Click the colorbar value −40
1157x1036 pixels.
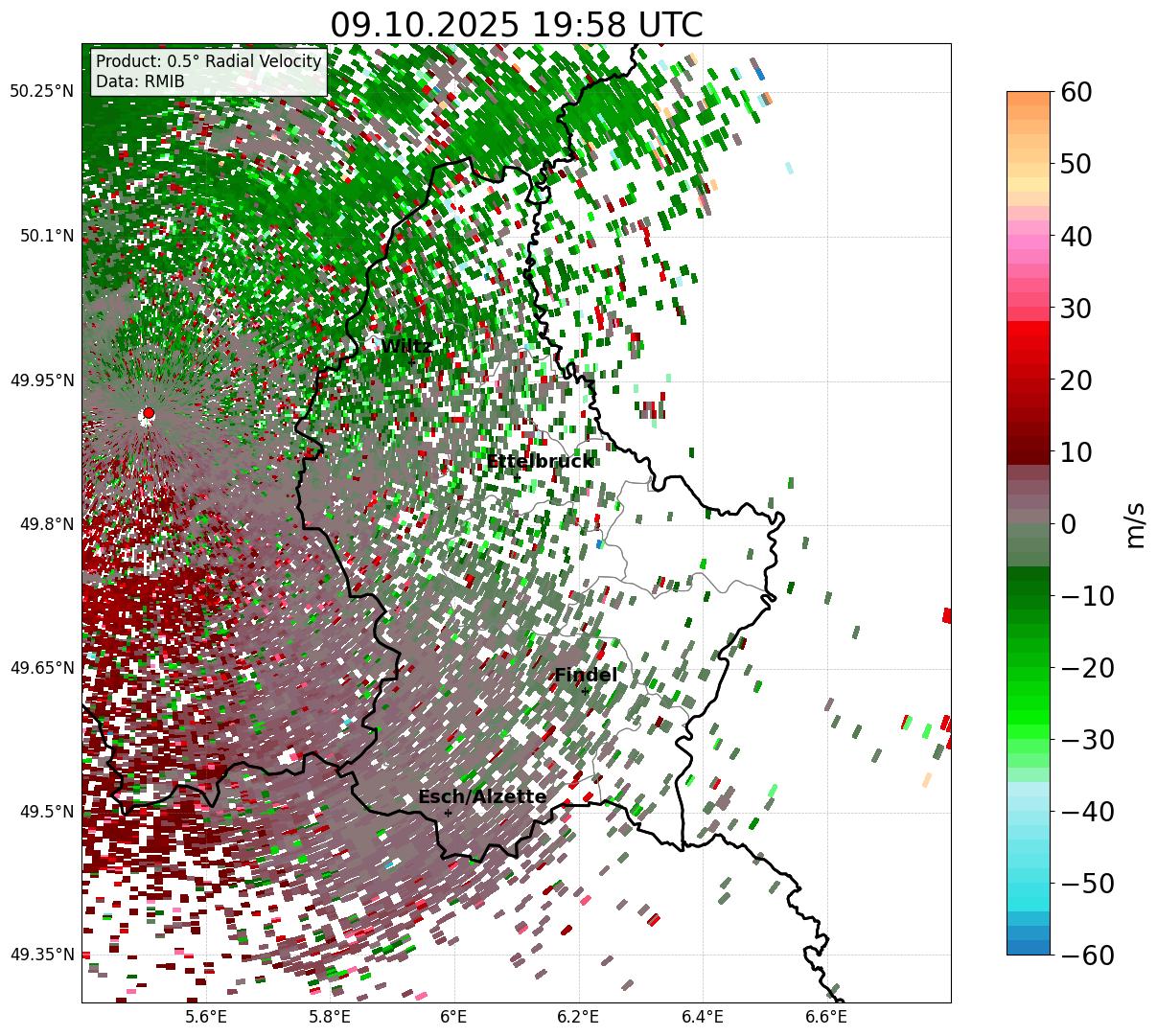pos(1088,811)
